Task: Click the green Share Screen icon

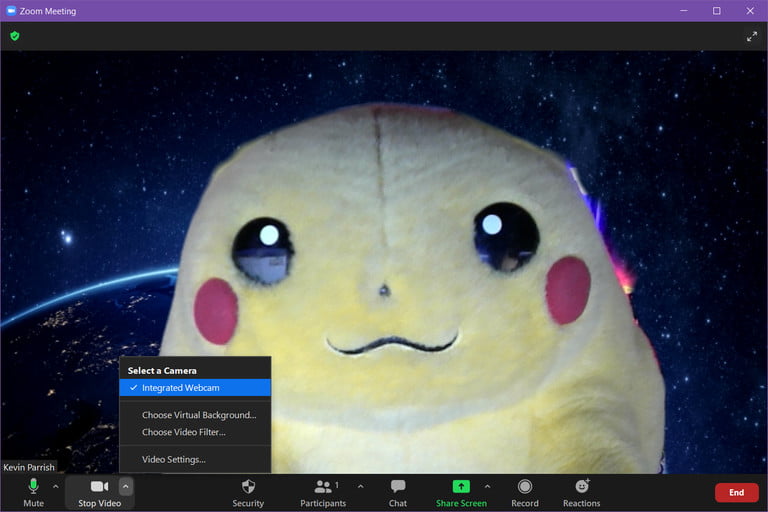Action: pyautogui.click(x=461, y=487)
